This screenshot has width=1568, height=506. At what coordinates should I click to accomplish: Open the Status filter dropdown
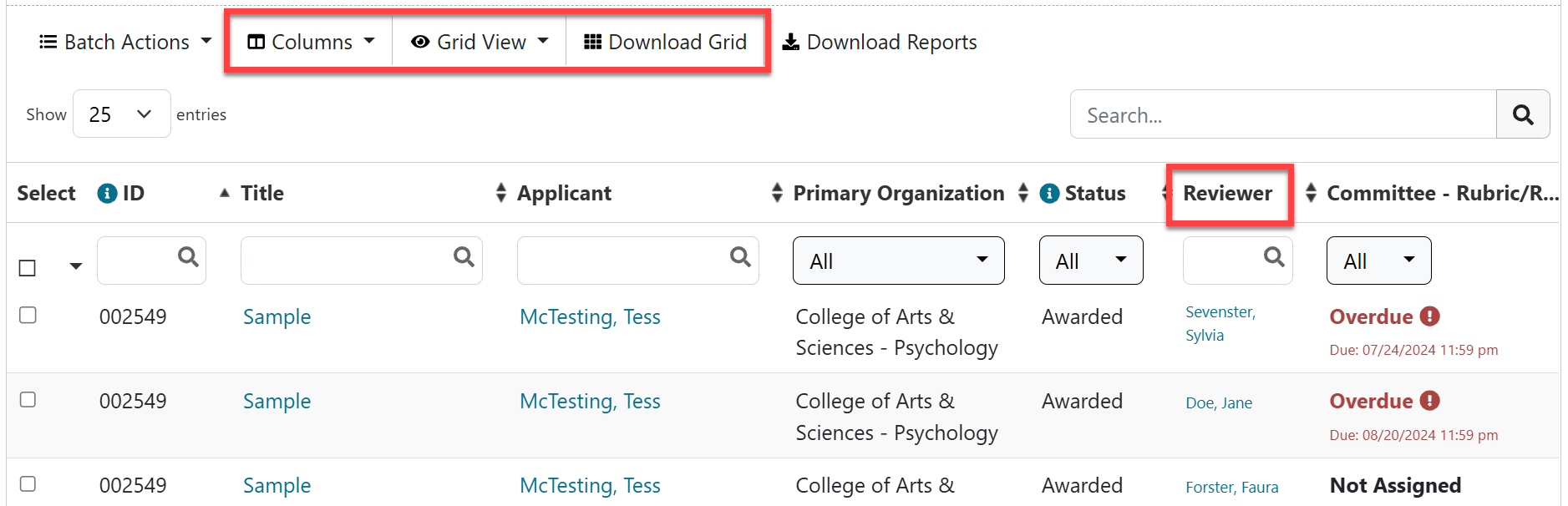coord(1090,261)
